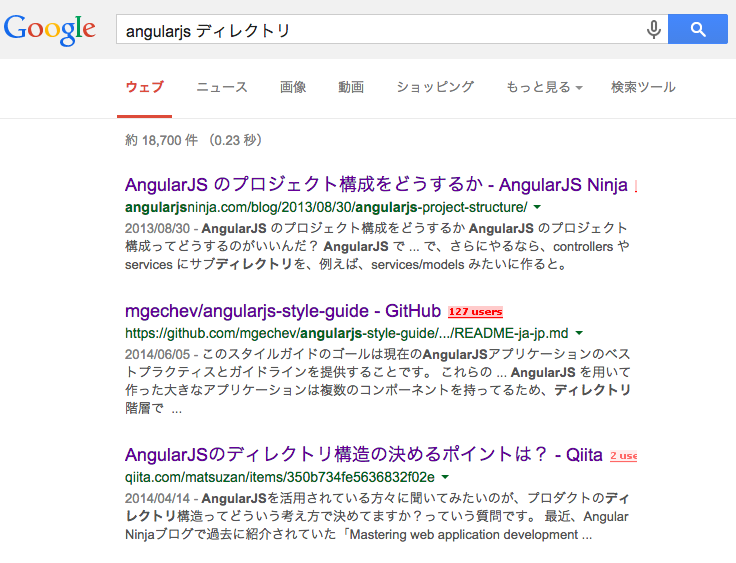Click the 2 users badge beside Qiita result
Viewport: 736px width, 563px height.
click(x=623, y=455)
